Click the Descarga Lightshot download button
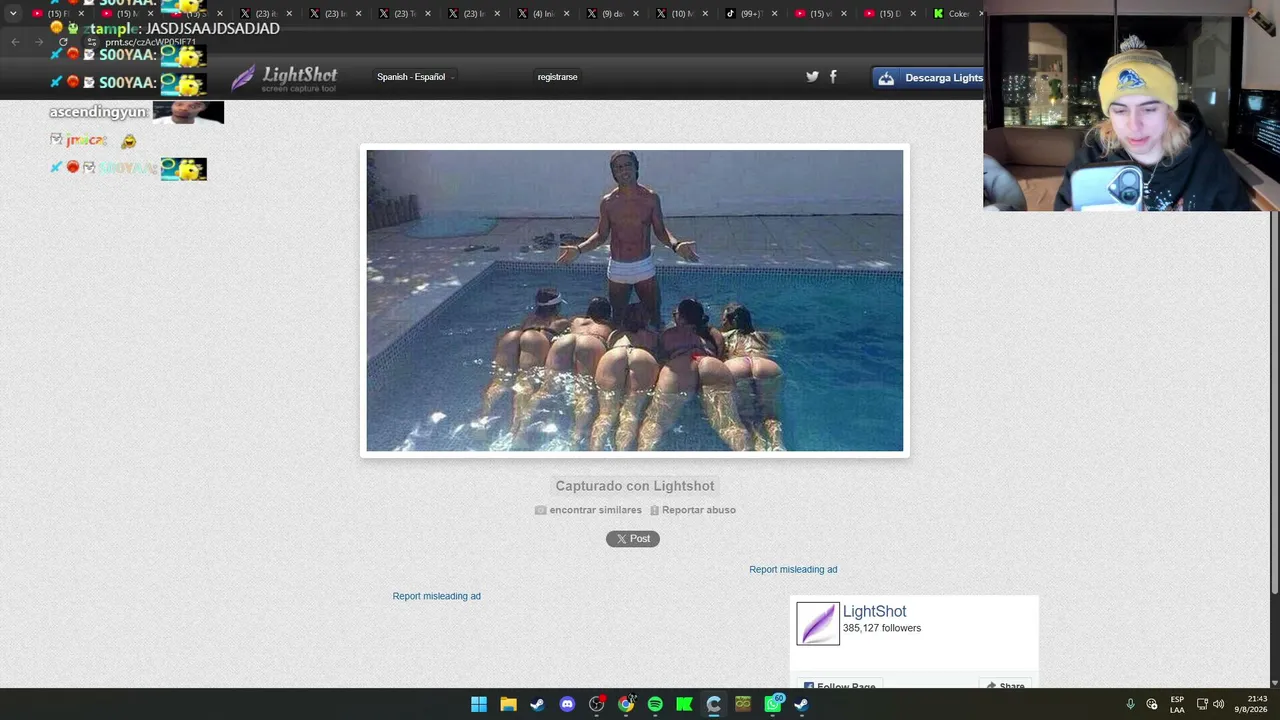 tap(928, 78)
